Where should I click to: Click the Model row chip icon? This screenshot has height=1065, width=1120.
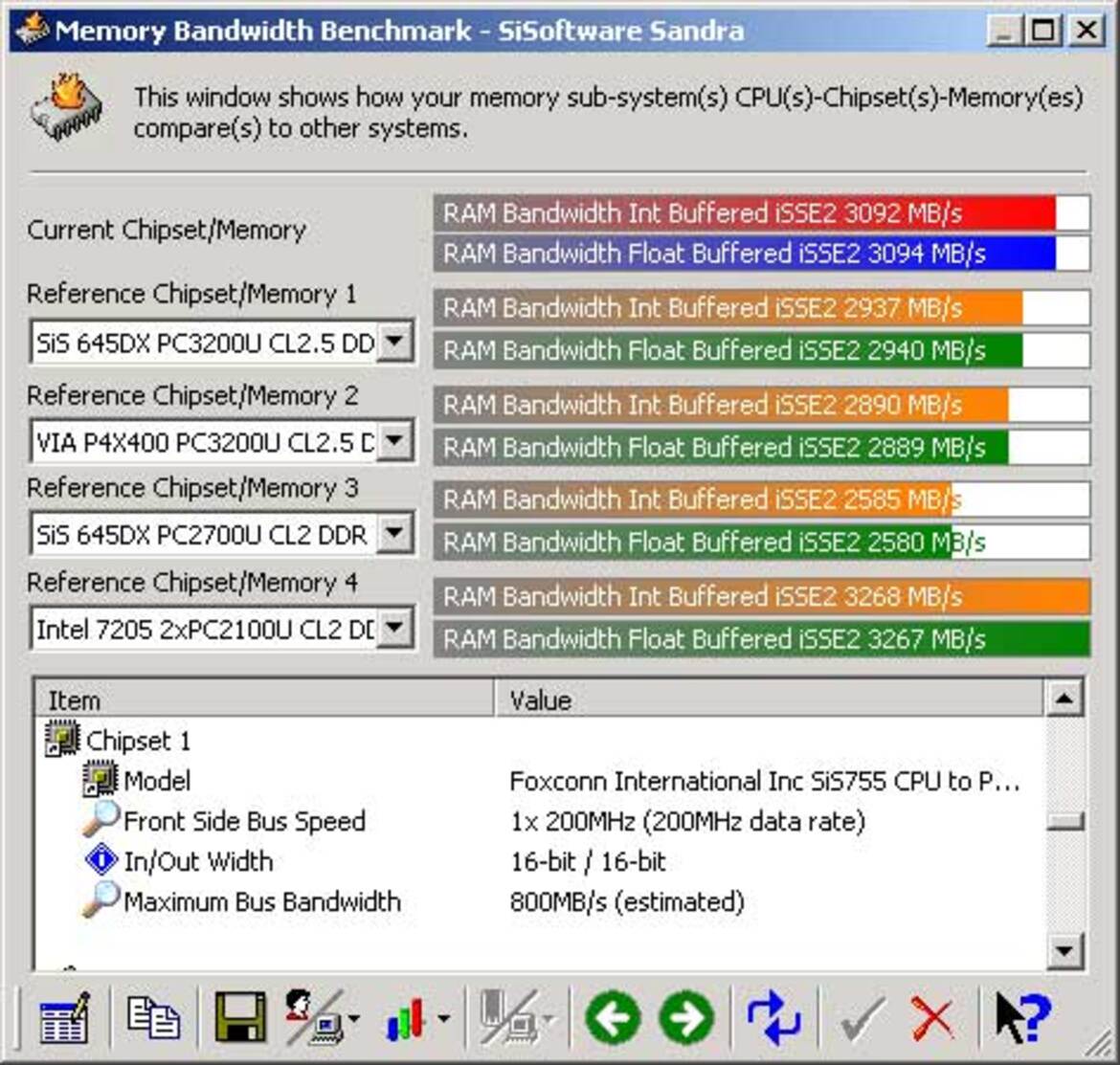[100, 779]
